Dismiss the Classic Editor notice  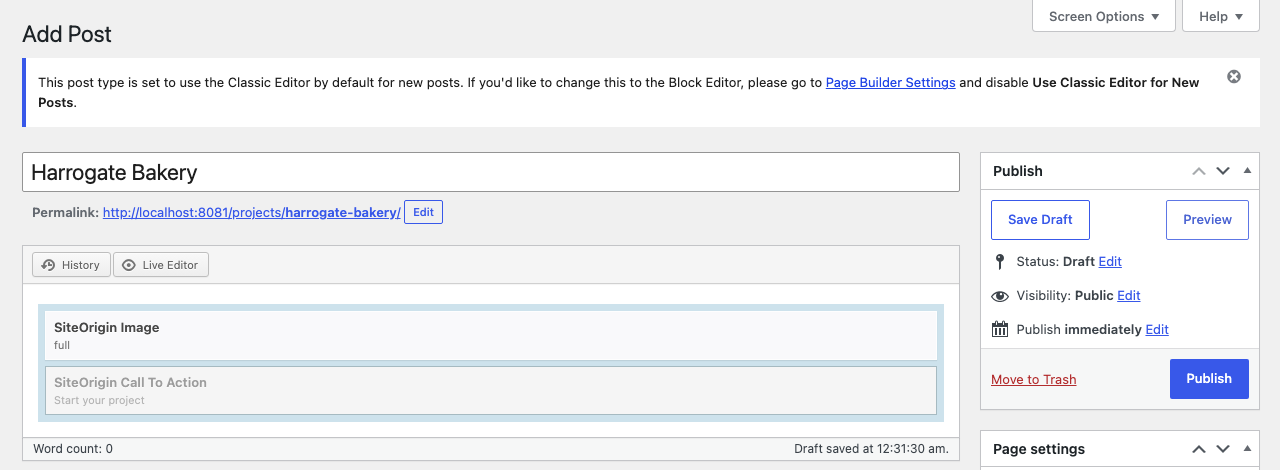pyautogui.click(x=1234, y=76)
